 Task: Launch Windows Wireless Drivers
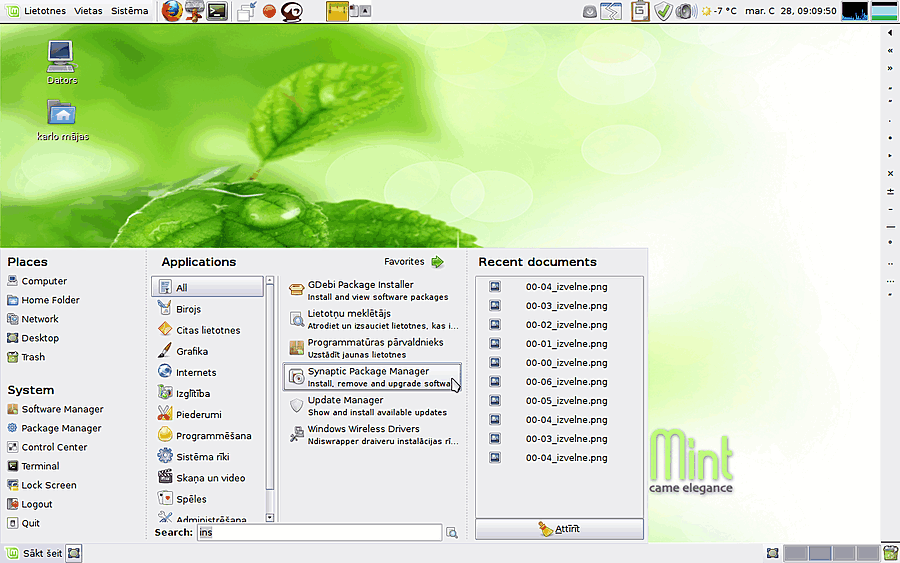pyautogui.click(x=372, y=434)
